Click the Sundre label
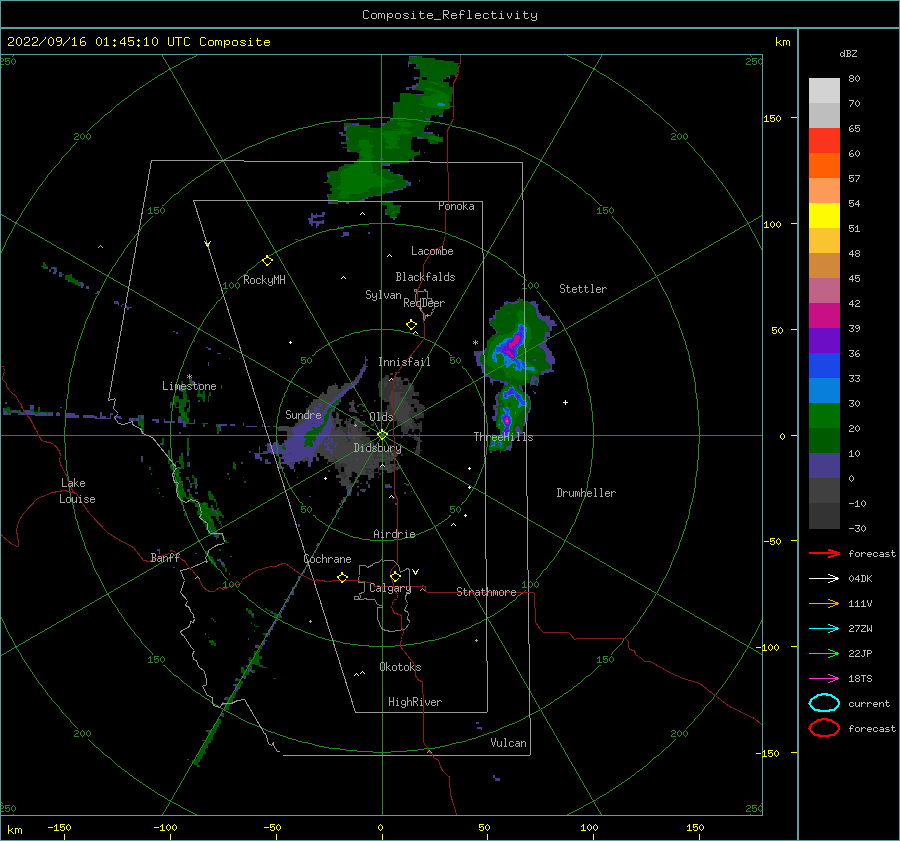The image size is (900, 841). (303, 414)
